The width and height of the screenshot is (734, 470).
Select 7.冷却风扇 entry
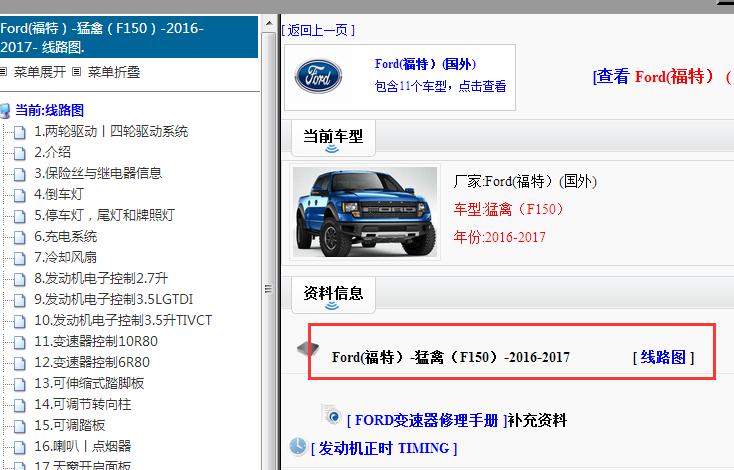click(66, 257)
